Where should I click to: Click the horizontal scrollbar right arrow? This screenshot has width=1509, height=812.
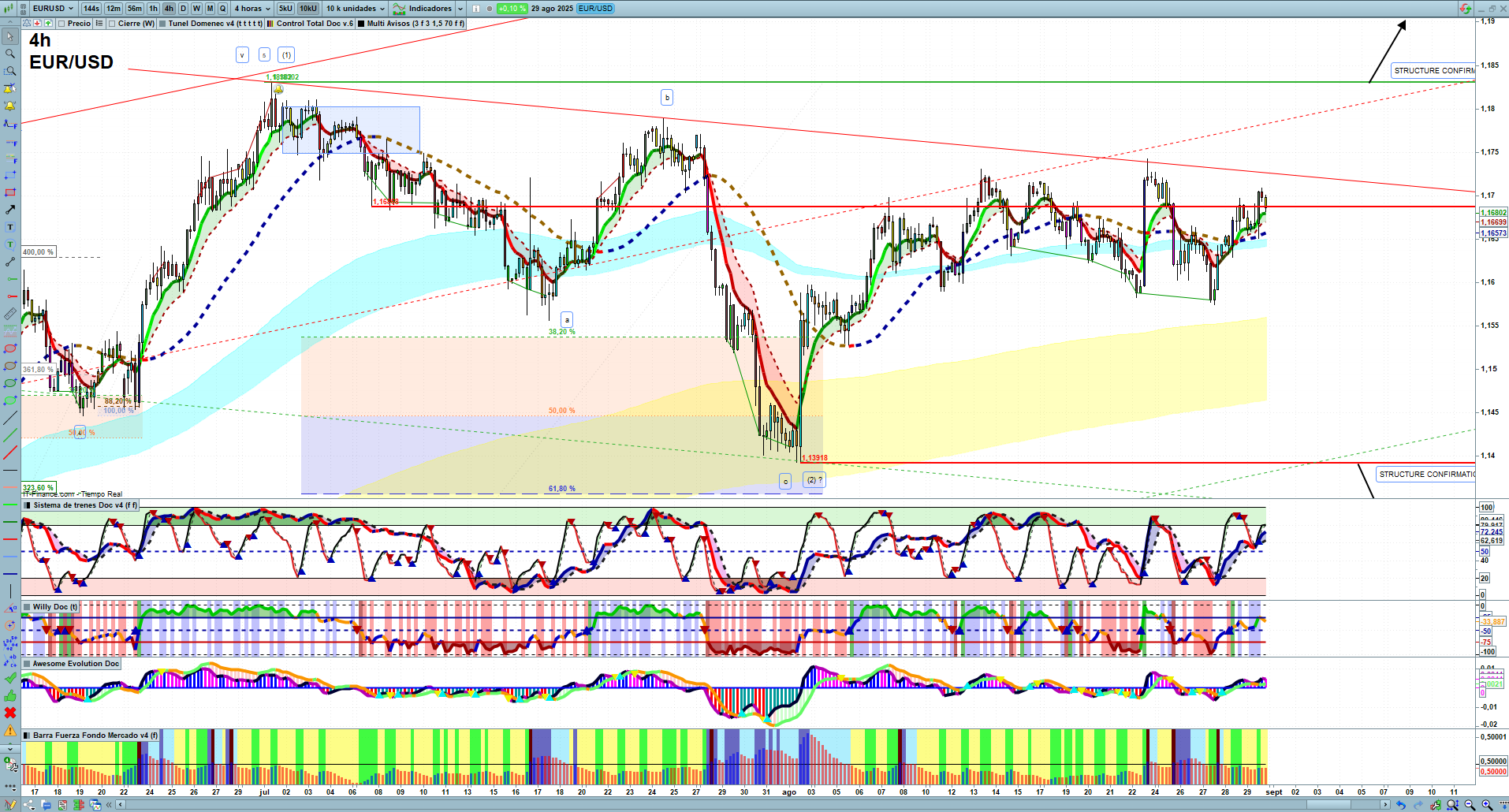point(1385,805)
